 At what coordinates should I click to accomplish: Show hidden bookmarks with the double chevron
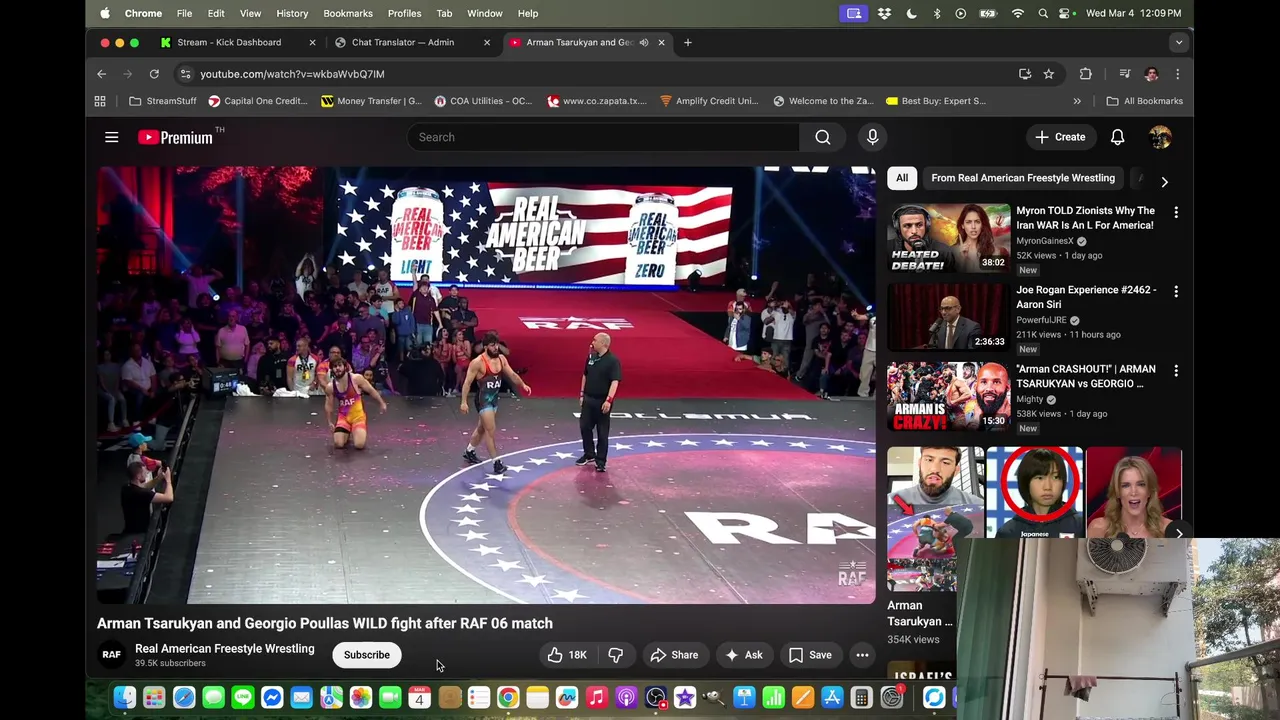point(1077,101)
